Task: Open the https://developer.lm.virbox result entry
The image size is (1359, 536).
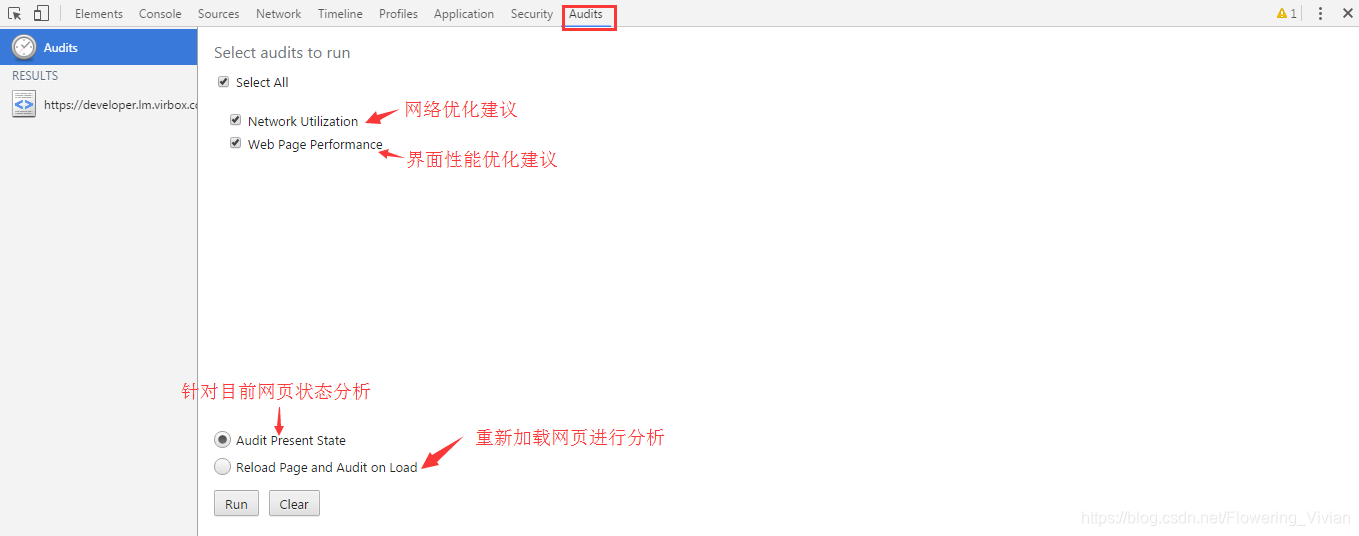Action: (x=98, y=104)
